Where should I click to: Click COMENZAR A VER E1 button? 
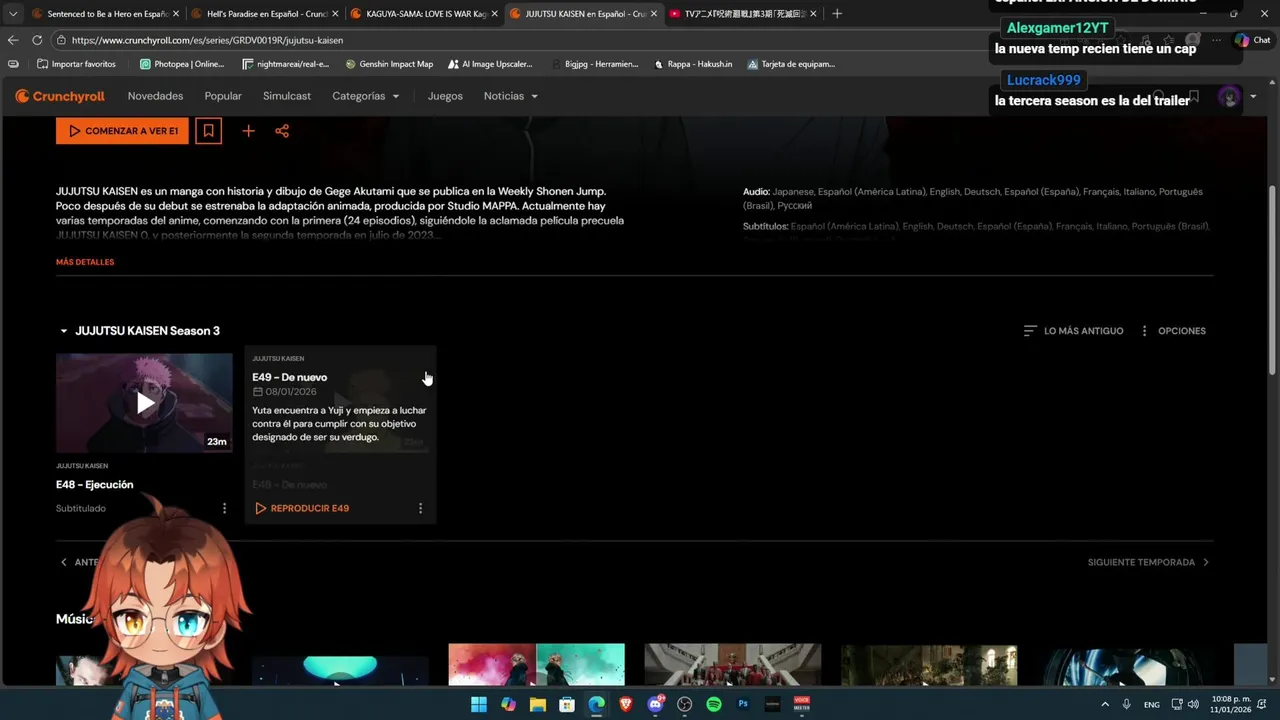click(122, 131)
